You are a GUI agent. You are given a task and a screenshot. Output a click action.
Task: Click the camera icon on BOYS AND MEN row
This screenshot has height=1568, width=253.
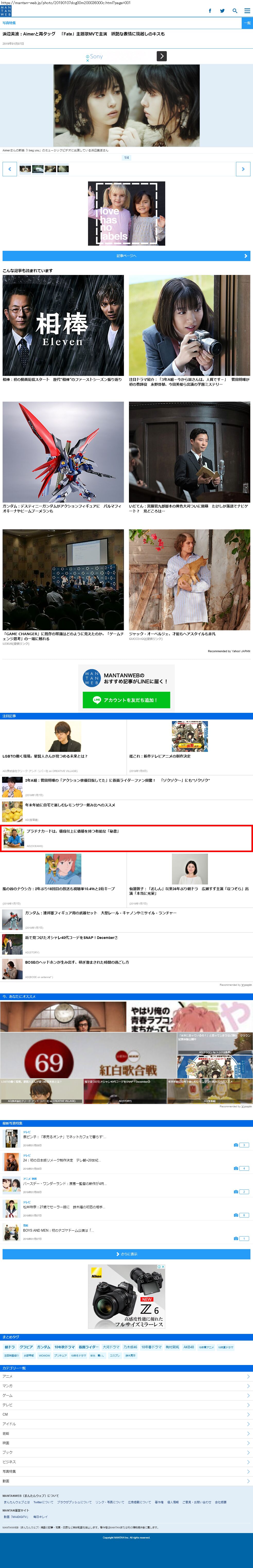[236, 1238]
